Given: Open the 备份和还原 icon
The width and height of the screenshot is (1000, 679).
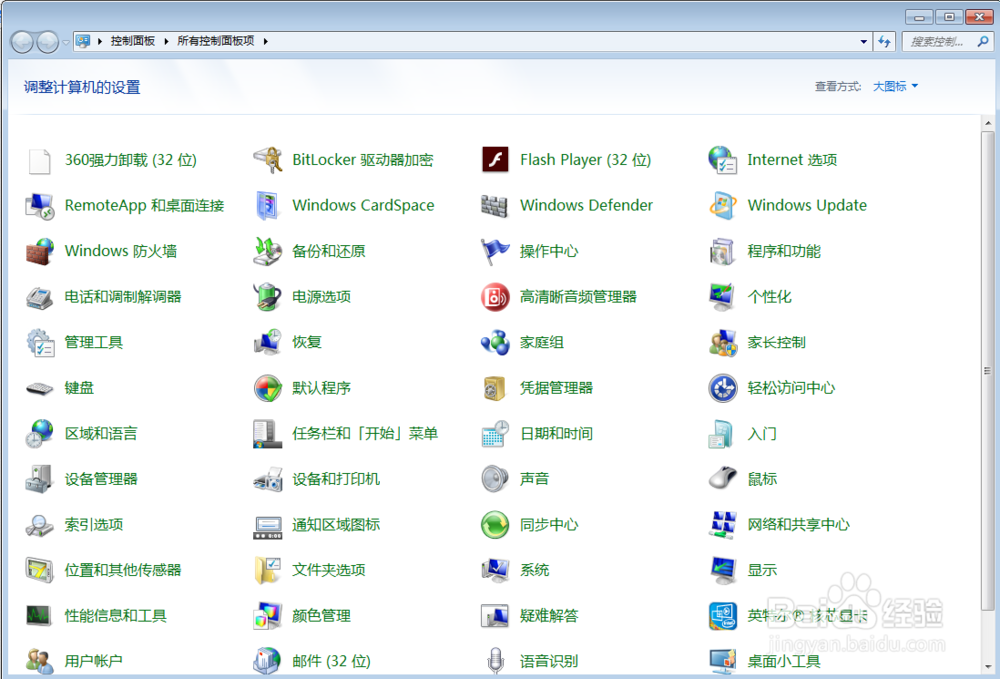Looking at the screenshot, I should pyautogui.click(x=268, y=251).
